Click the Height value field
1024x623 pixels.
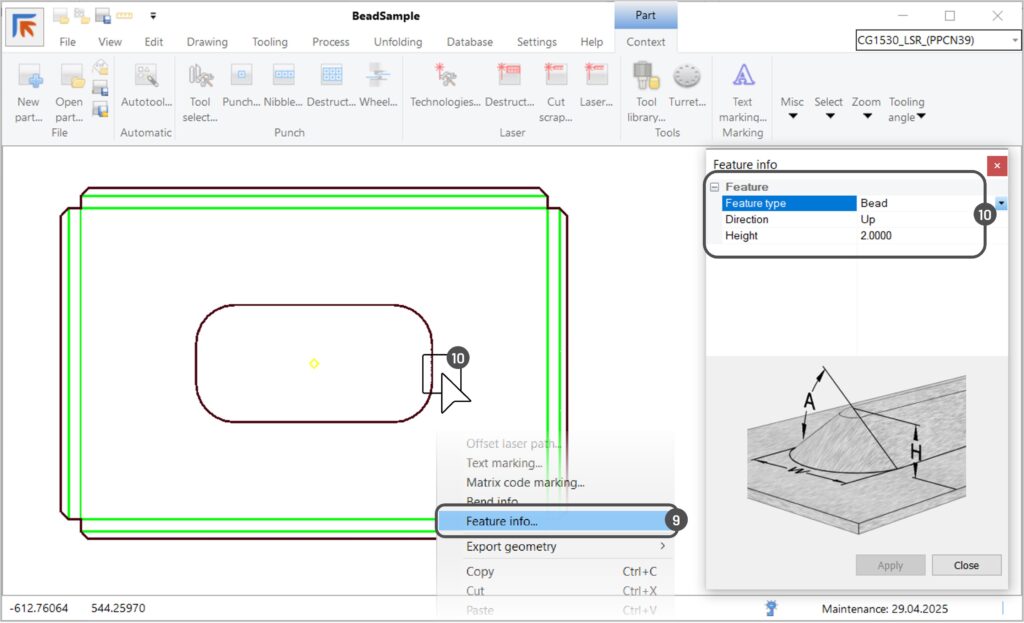tap(915, 236)
